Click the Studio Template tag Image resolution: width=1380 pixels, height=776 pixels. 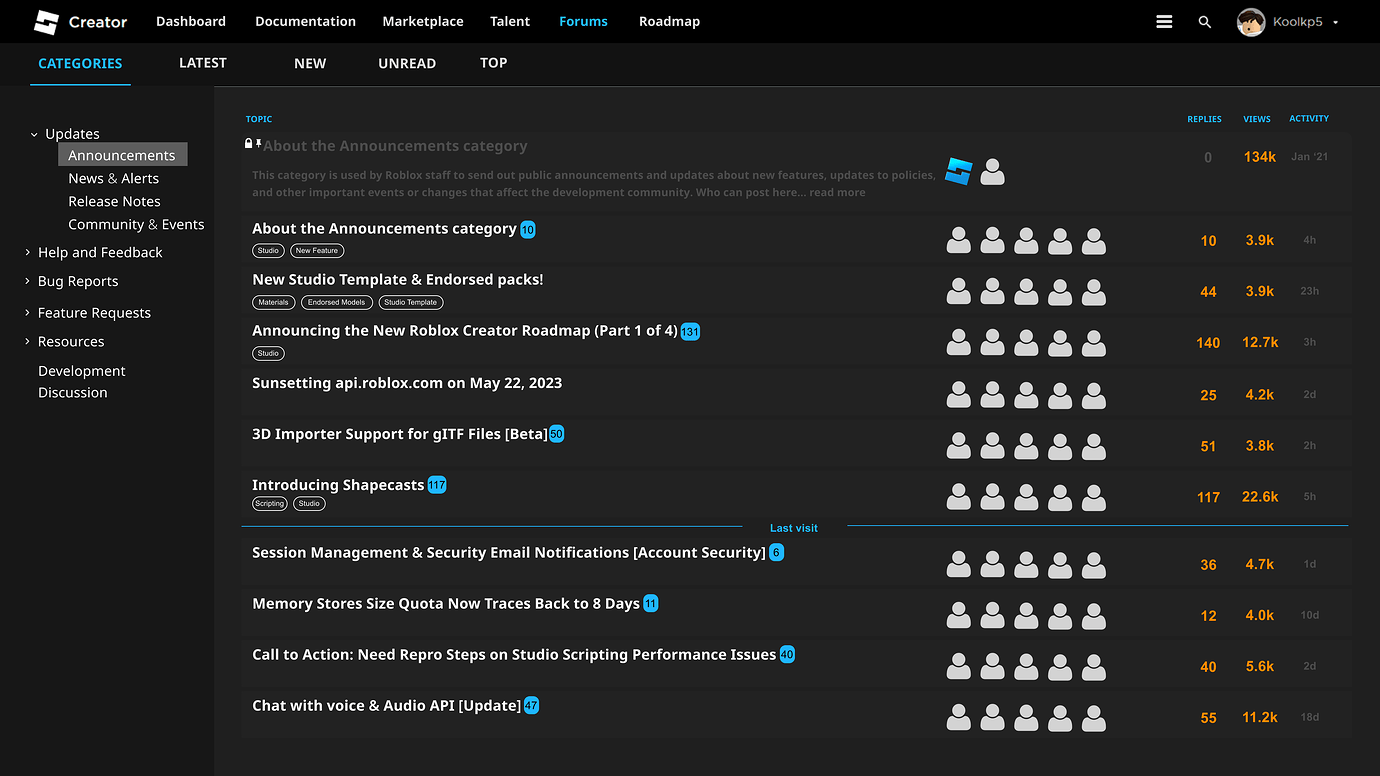click(x=410, y=302)
